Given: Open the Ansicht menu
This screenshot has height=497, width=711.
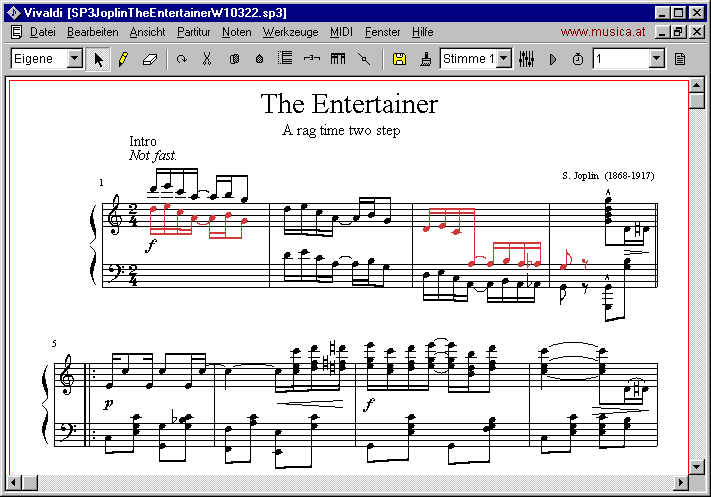Looking at the screenshot, I should tap(147, 32).
